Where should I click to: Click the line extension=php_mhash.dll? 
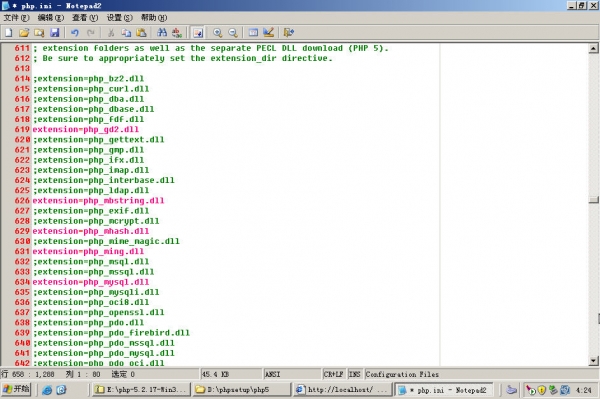click(91, 231)
